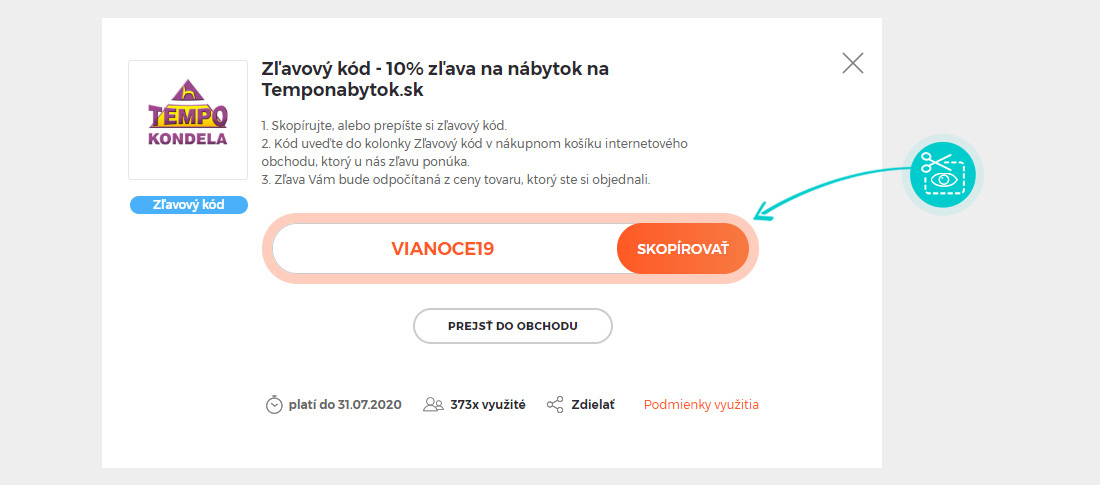Click the platí do 31.07.2020 expiry text

345,405
